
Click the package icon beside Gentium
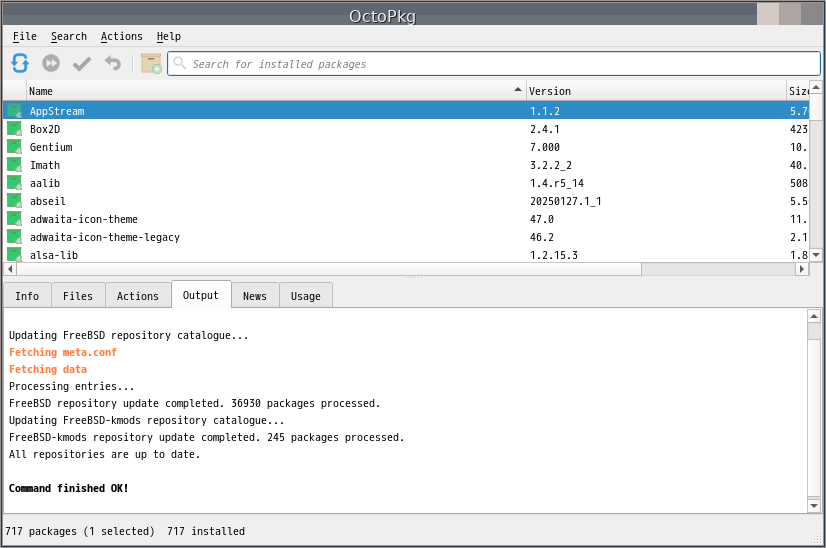[14, 146]
